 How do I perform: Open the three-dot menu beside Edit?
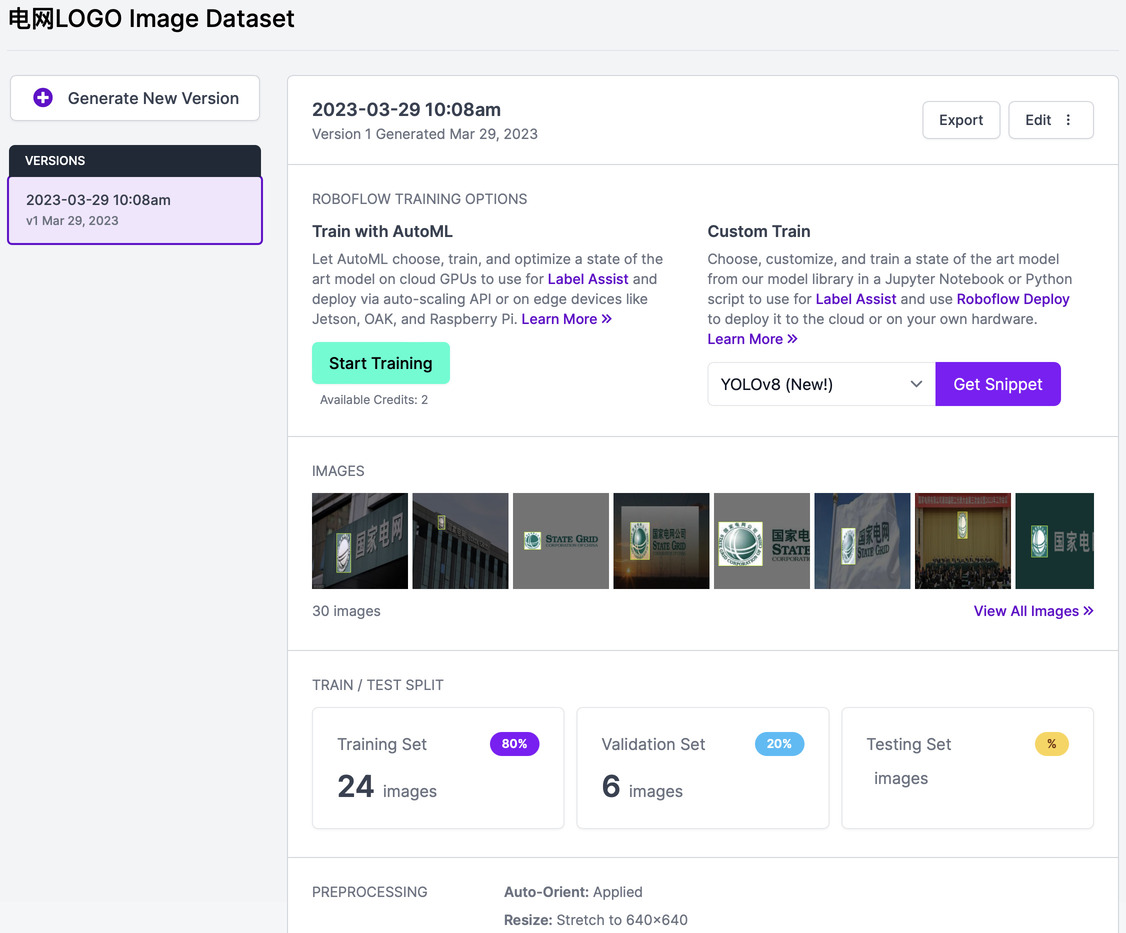pos(1068,120)
